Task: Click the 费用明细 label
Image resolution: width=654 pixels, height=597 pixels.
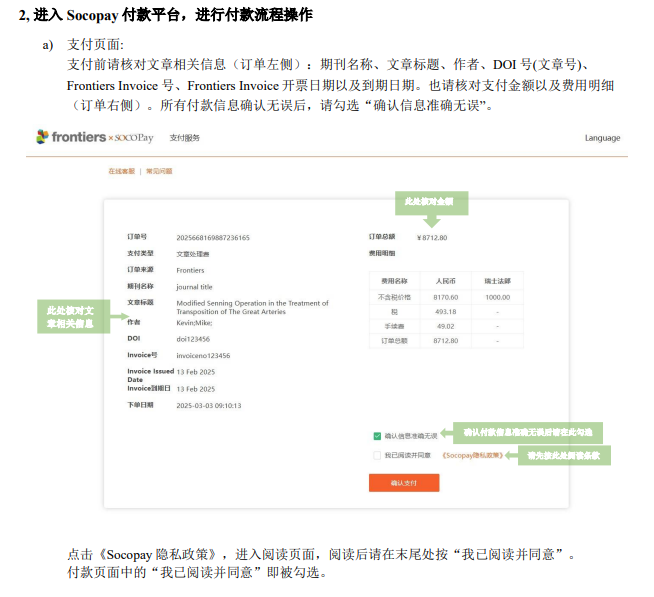Action: (382, 253)
